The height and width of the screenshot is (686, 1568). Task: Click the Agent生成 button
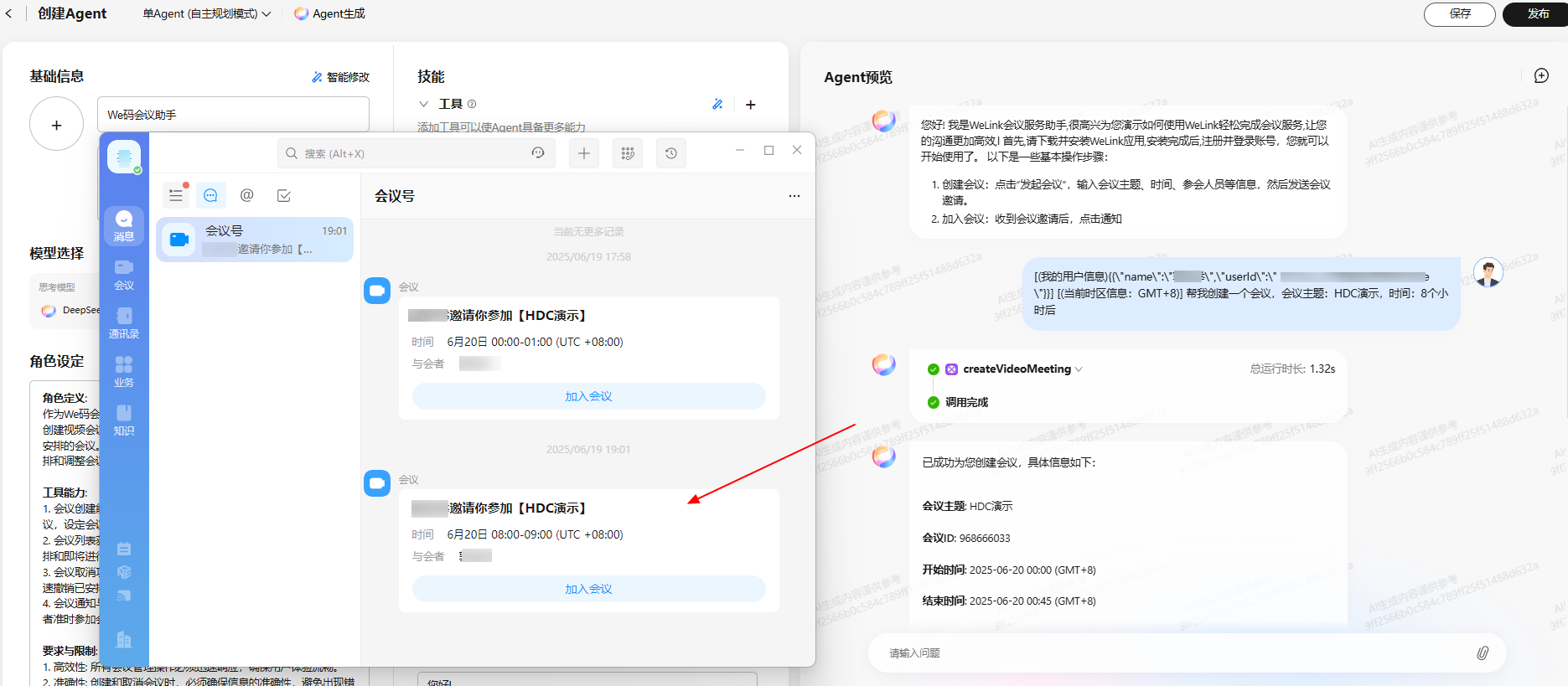click(x=329, y=13)
